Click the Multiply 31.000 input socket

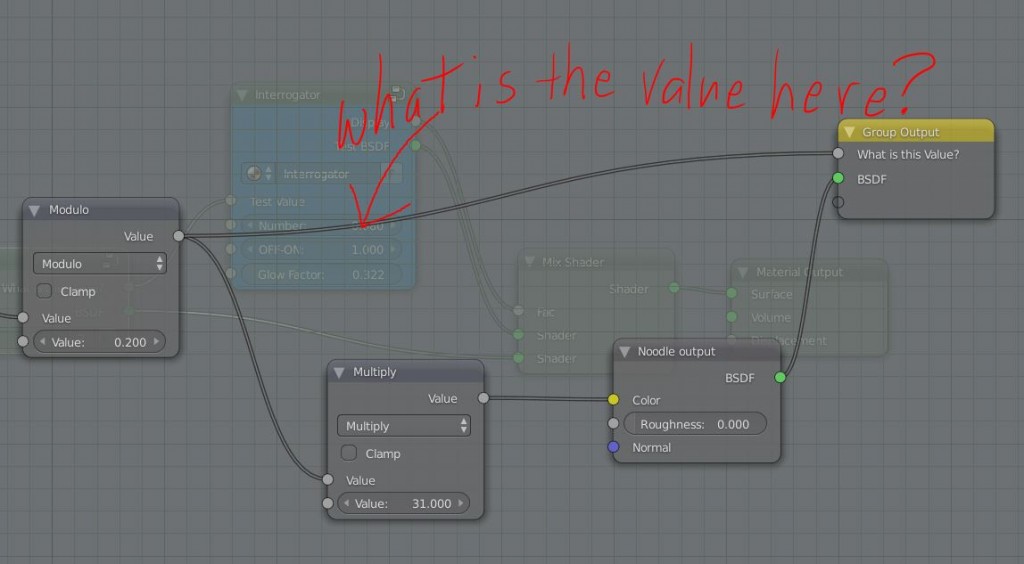328,503
